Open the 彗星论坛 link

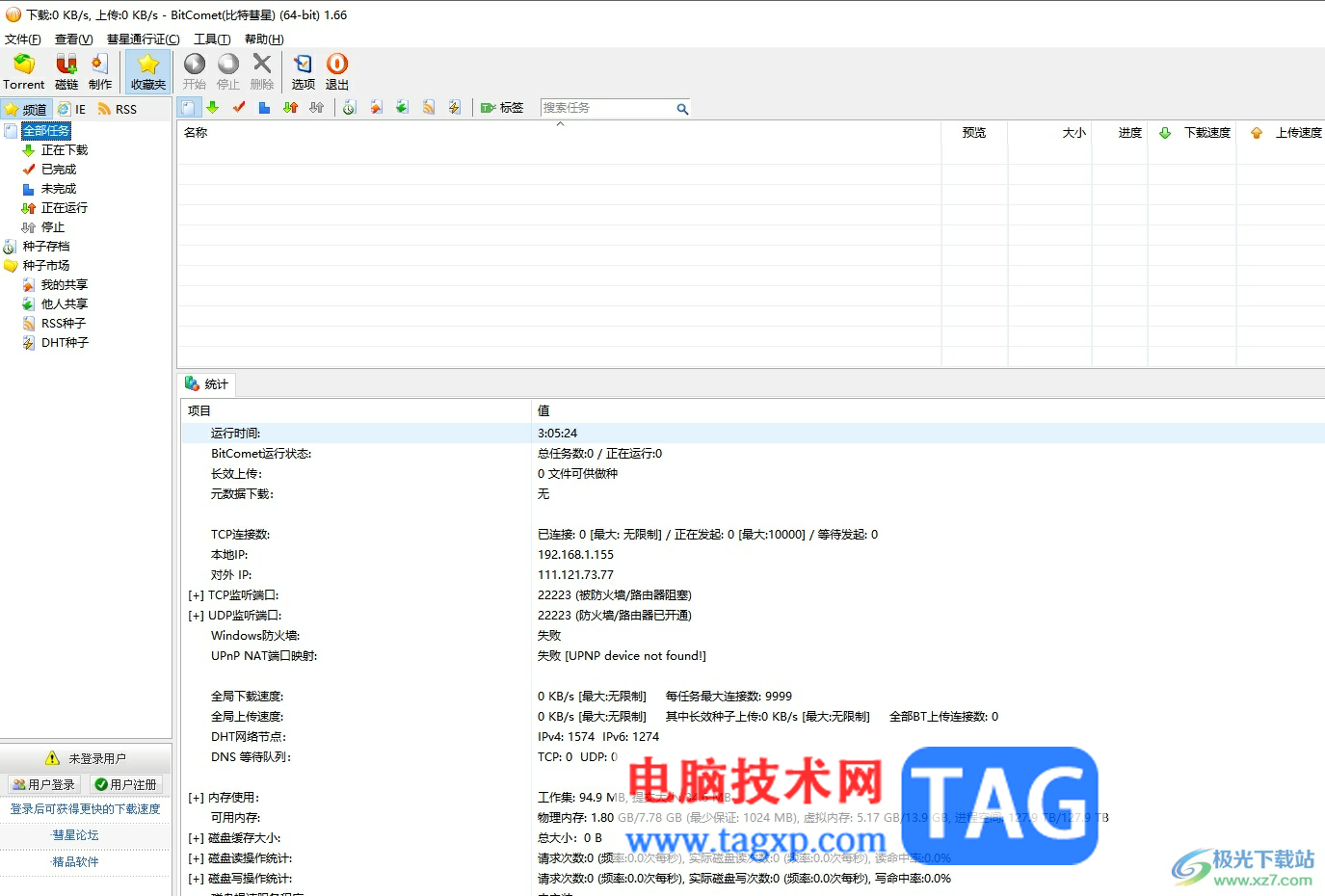(x=75, y=835)
